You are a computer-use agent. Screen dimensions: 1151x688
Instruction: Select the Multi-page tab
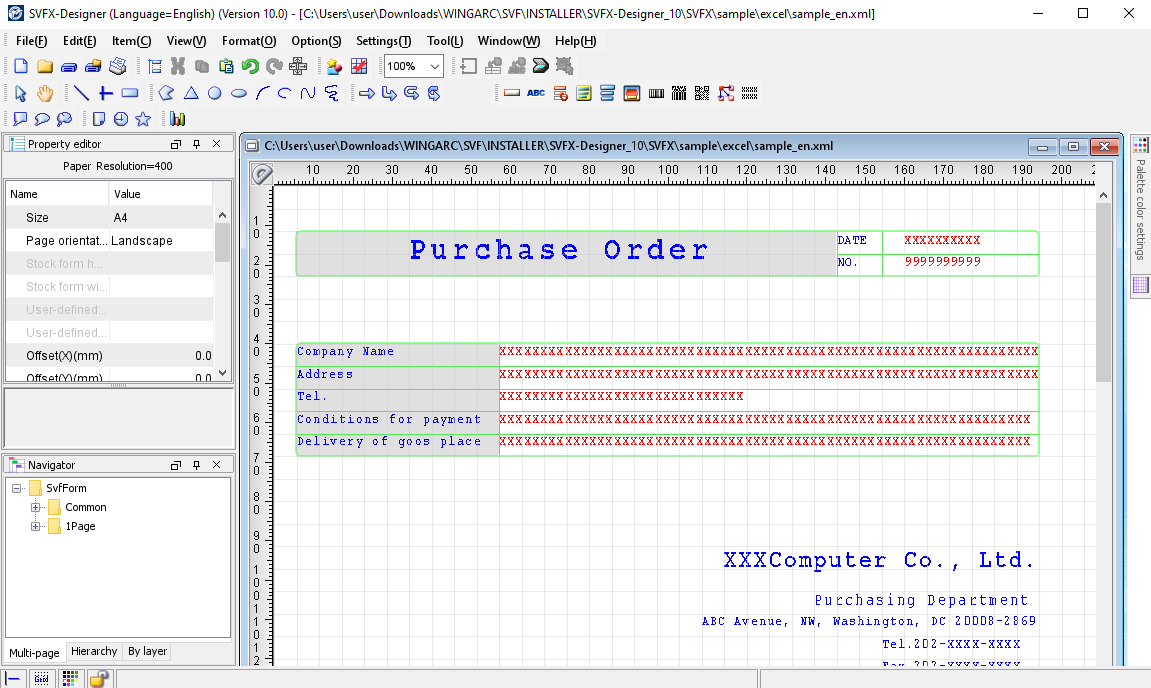[35, 653]
